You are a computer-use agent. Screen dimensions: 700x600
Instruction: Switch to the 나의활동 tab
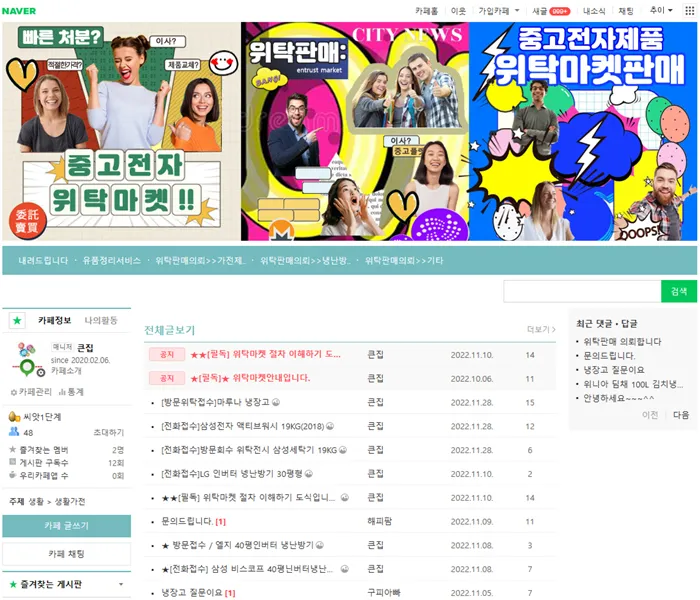(x=101, y=320)
